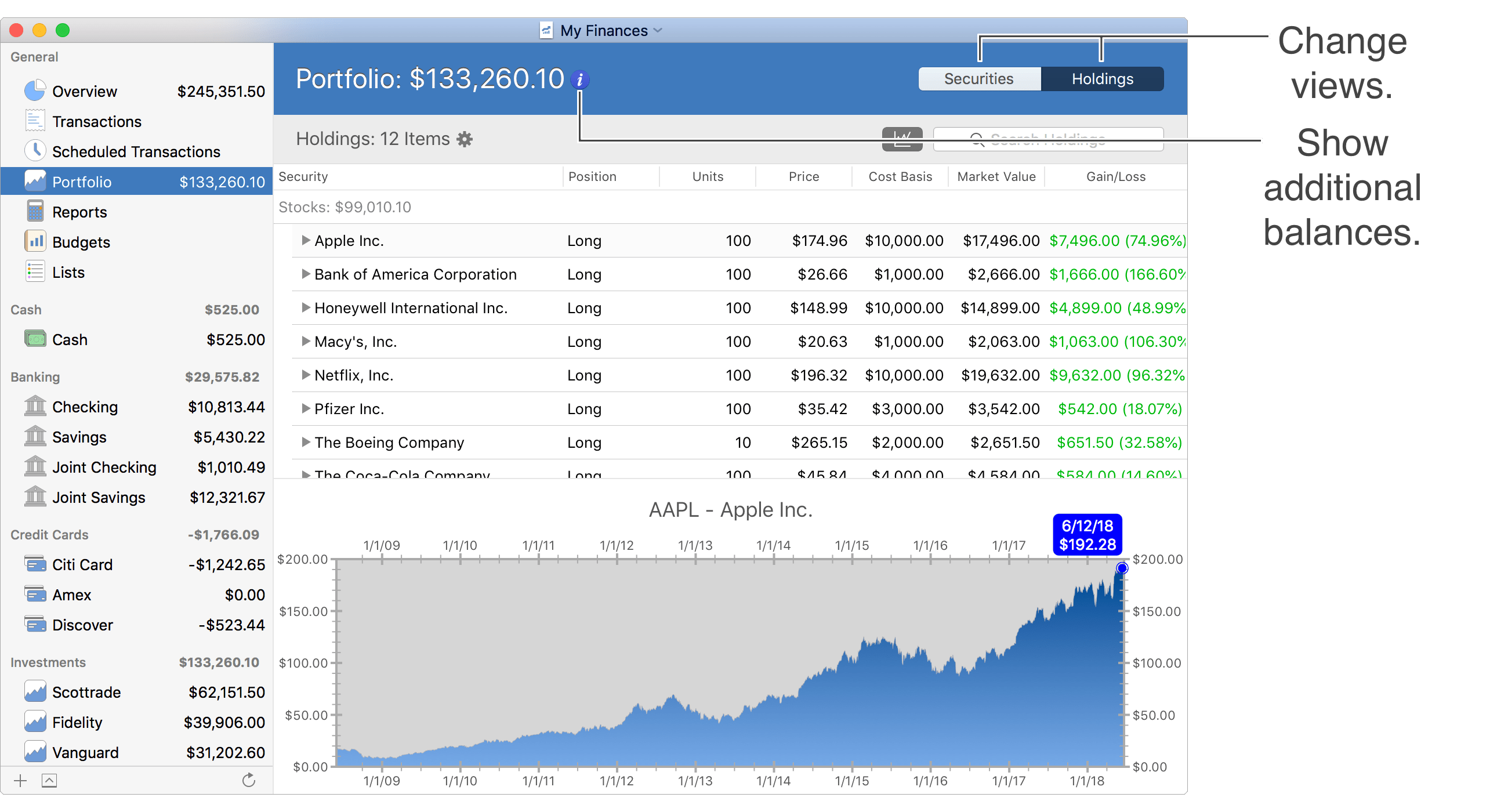Open Scheduled Transactions clock icon
The height and width of the screenshot is (812, 1508).
(x=35, y=151)
